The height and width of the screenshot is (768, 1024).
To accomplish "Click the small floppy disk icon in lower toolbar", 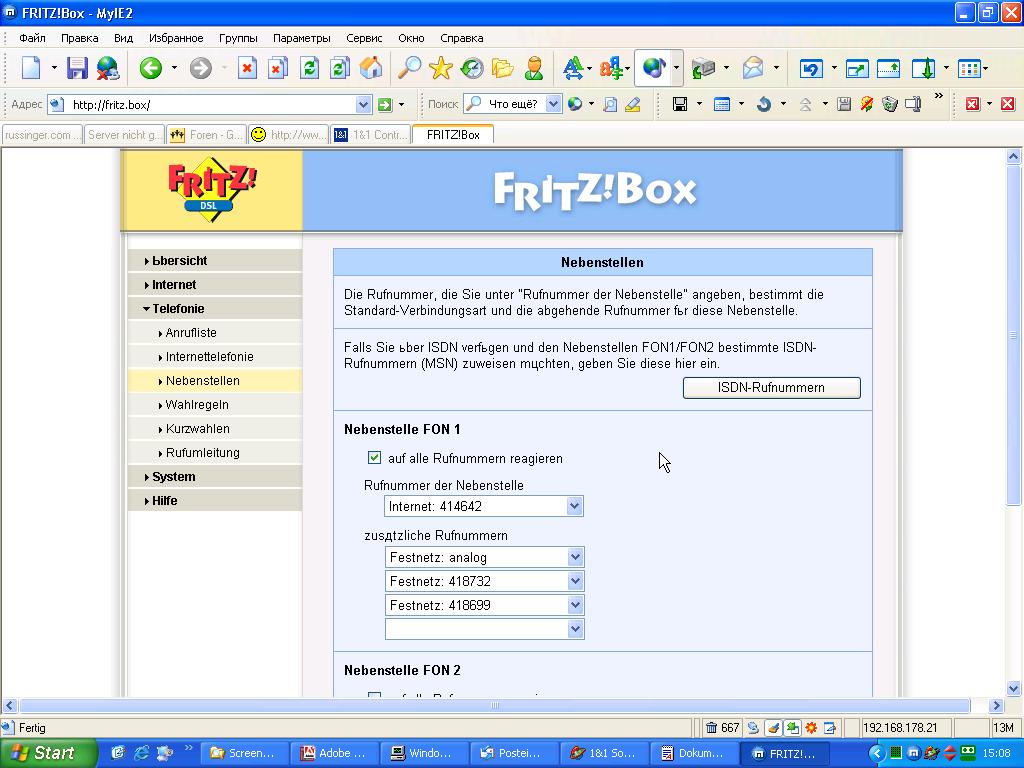I will (x=680, y=104).
